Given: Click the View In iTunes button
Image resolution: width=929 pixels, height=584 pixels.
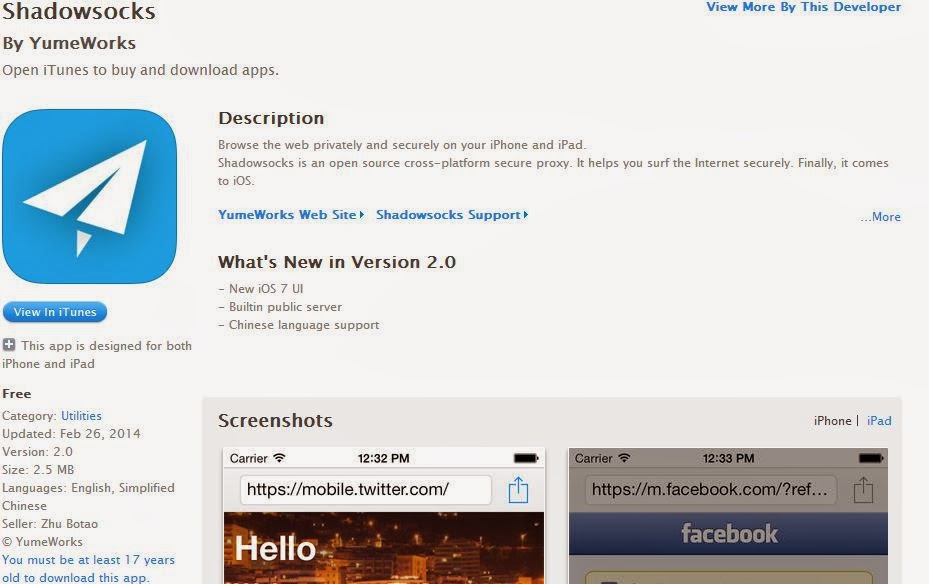Looking at the screenshot, I should pos(55,312).
